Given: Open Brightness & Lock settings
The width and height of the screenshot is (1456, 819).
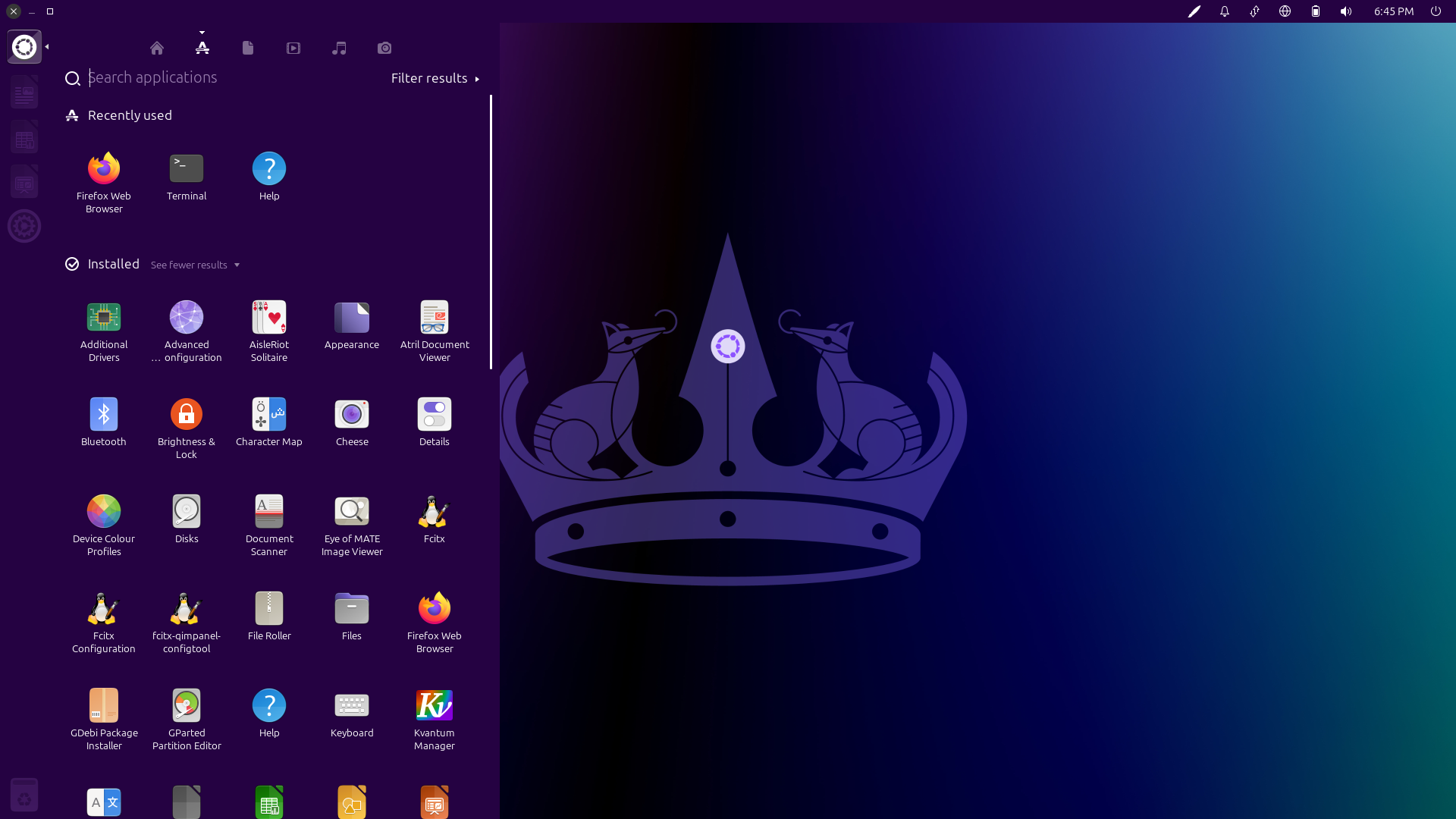Looking at the screenshot, I should point(187,428).
